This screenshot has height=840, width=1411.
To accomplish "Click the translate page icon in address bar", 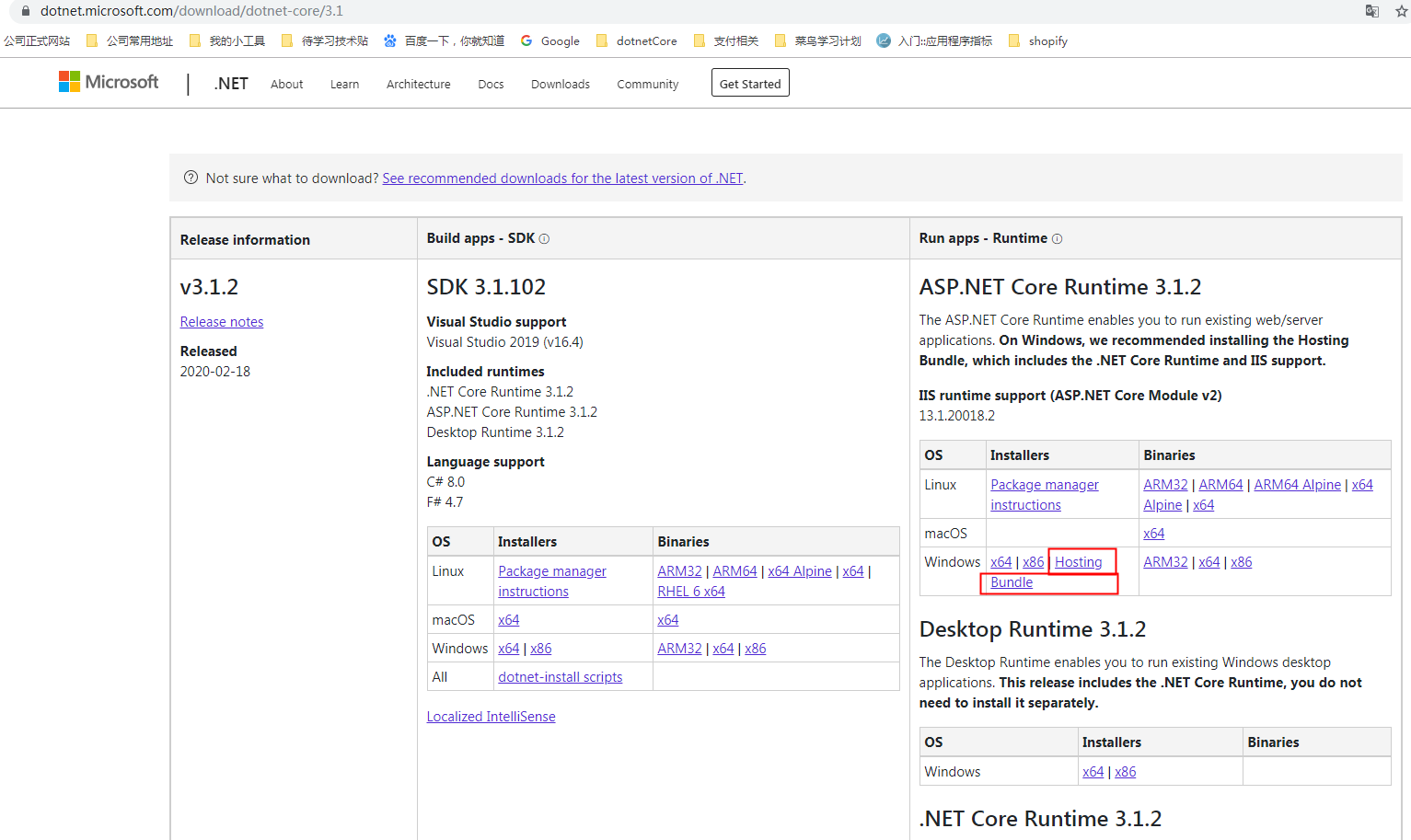I will point(1371,11).
